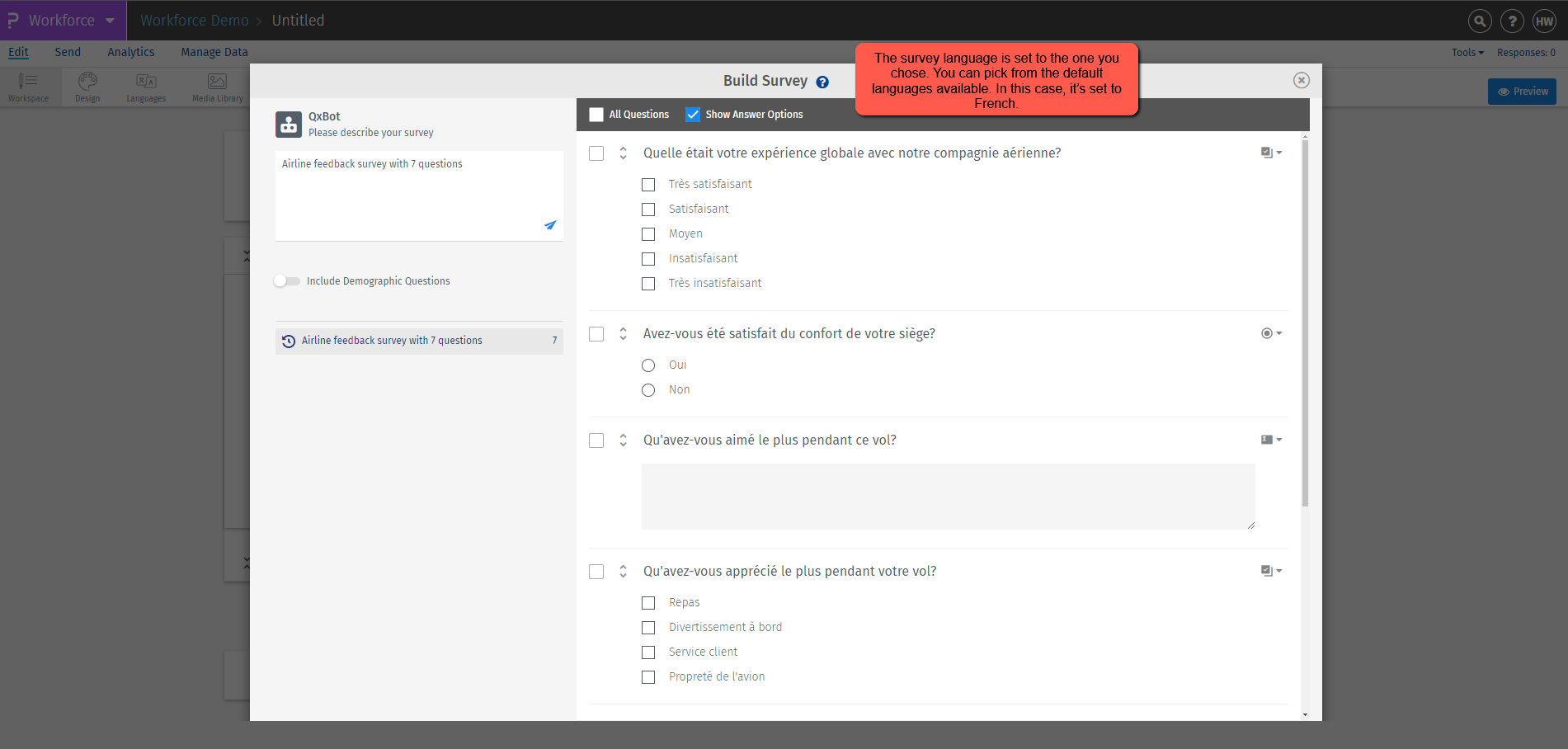Click the Preview button
Screen dimensions: 1568x749
click(1522, 91)
